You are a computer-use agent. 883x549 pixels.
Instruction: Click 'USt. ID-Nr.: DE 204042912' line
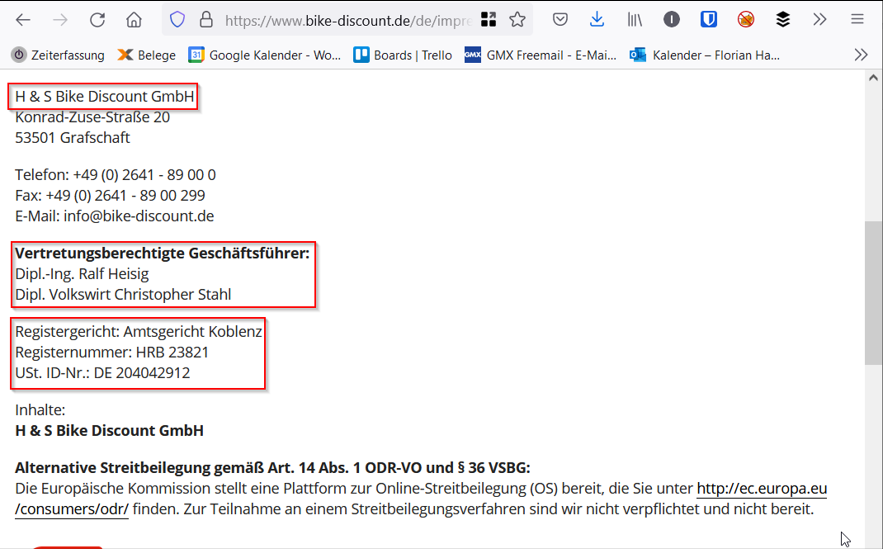pyautogui.click(x=102, y=373)
